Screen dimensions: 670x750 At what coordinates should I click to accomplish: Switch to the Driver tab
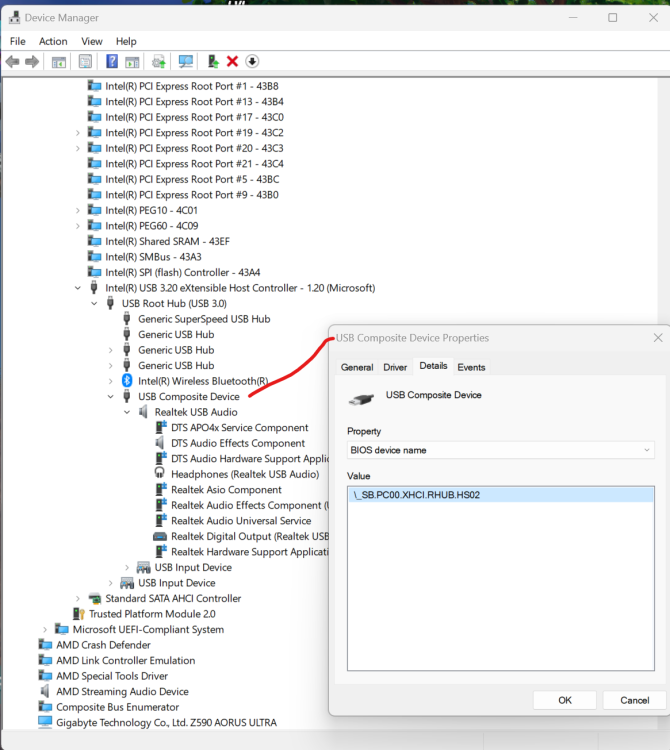point(395,367)
